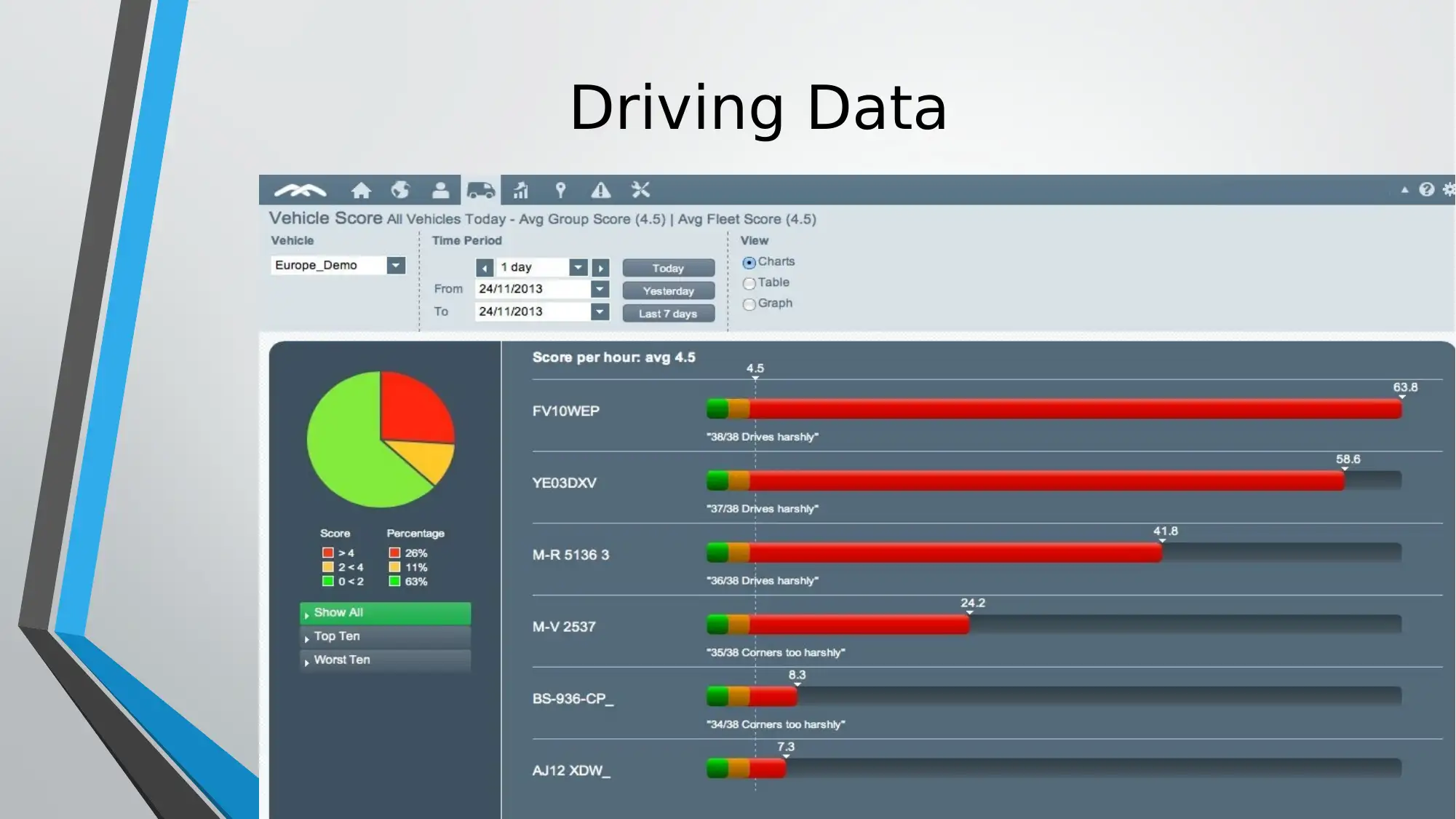Click the driver/person profile icon

440,190
